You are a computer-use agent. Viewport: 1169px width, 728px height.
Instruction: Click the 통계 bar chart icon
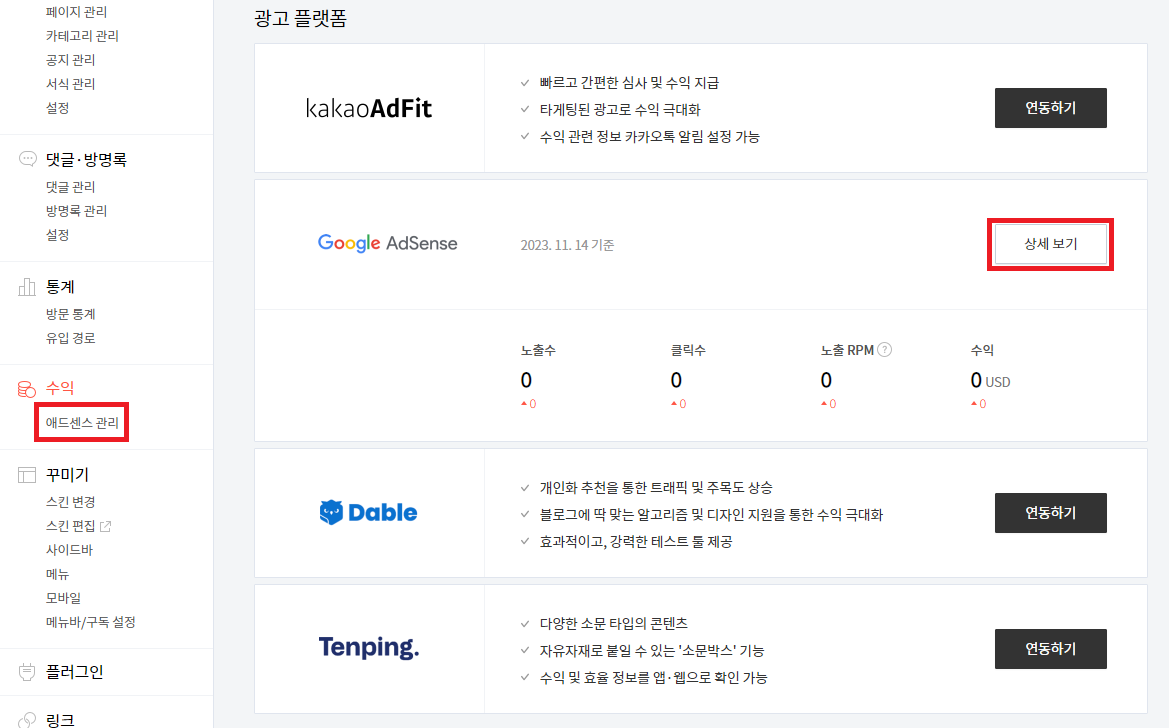27,286
